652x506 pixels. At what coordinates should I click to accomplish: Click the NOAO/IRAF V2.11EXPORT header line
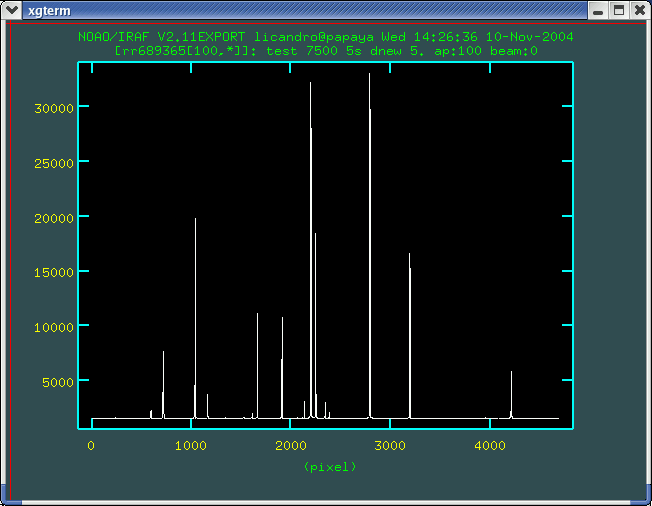[x=325, y=37]
